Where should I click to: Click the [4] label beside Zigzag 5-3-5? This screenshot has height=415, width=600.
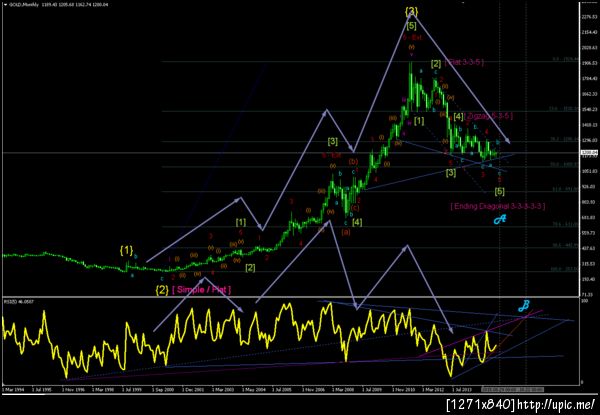(x=458, y=116)
